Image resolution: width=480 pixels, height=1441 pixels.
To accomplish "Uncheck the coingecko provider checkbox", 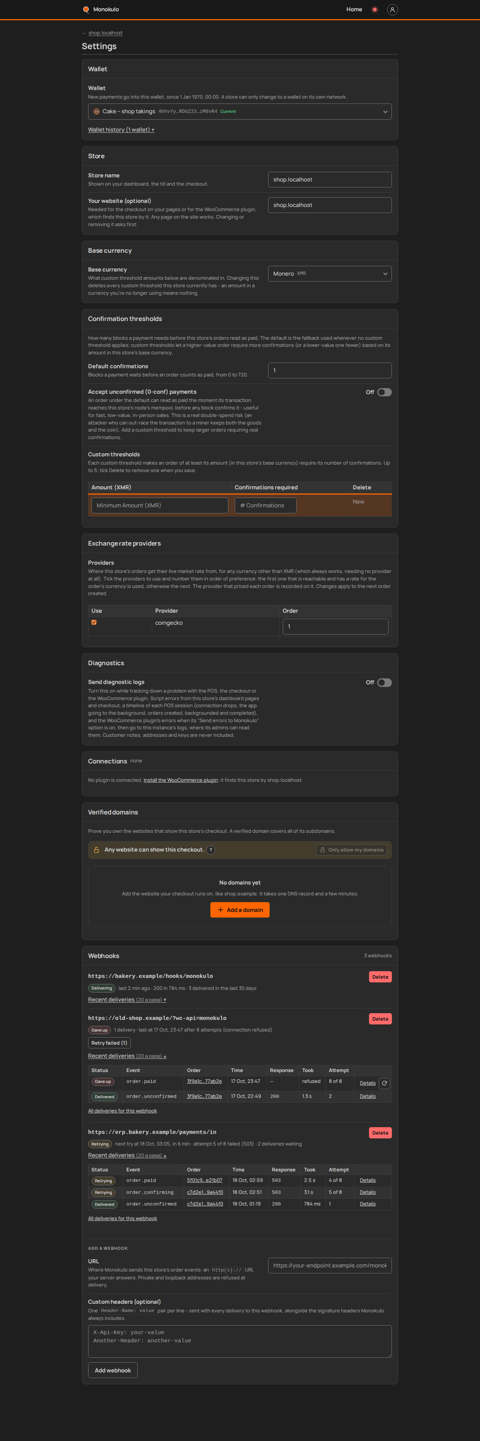I will (x=94, y=623).
